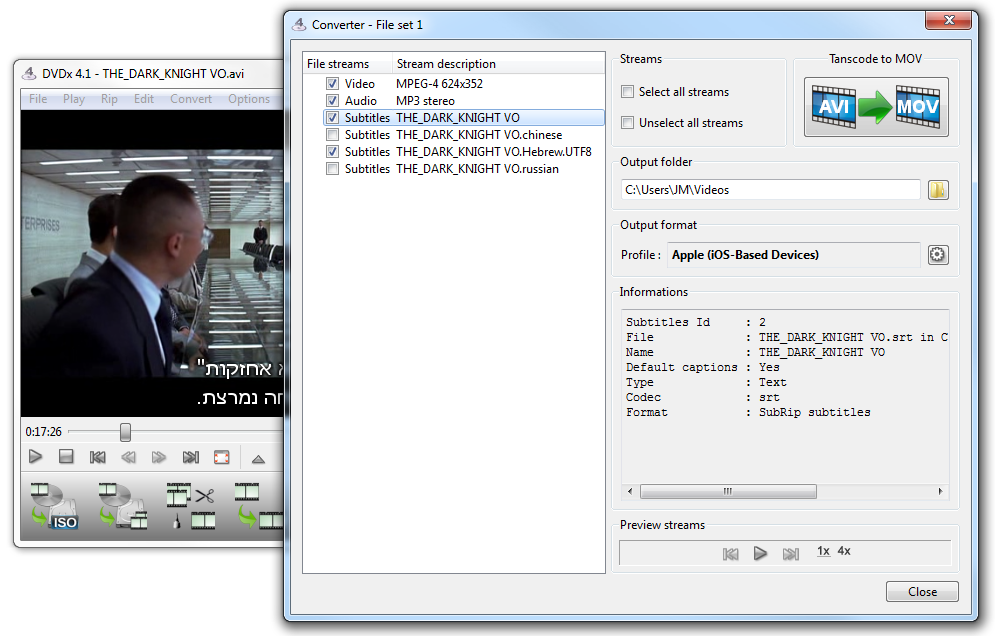Click the DVD to ISO icon
Screen dimensions: 995x636
(55, 506)
